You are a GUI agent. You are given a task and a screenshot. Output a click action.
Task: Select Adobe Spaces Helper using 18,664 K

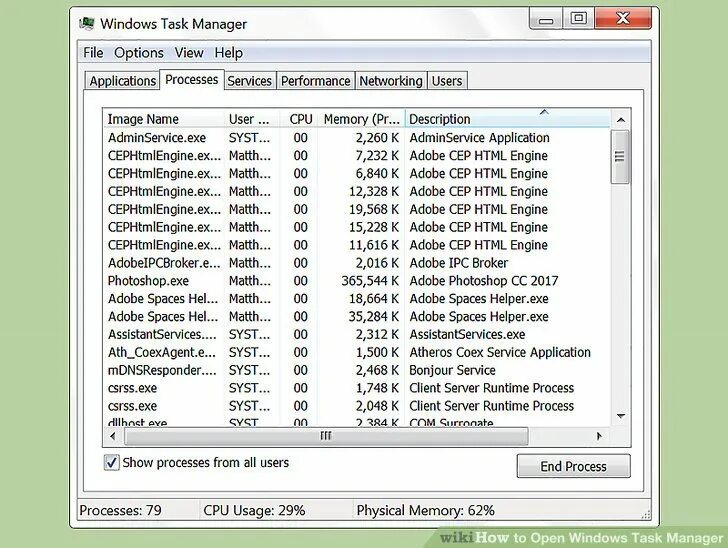click(x=356, y=299)
